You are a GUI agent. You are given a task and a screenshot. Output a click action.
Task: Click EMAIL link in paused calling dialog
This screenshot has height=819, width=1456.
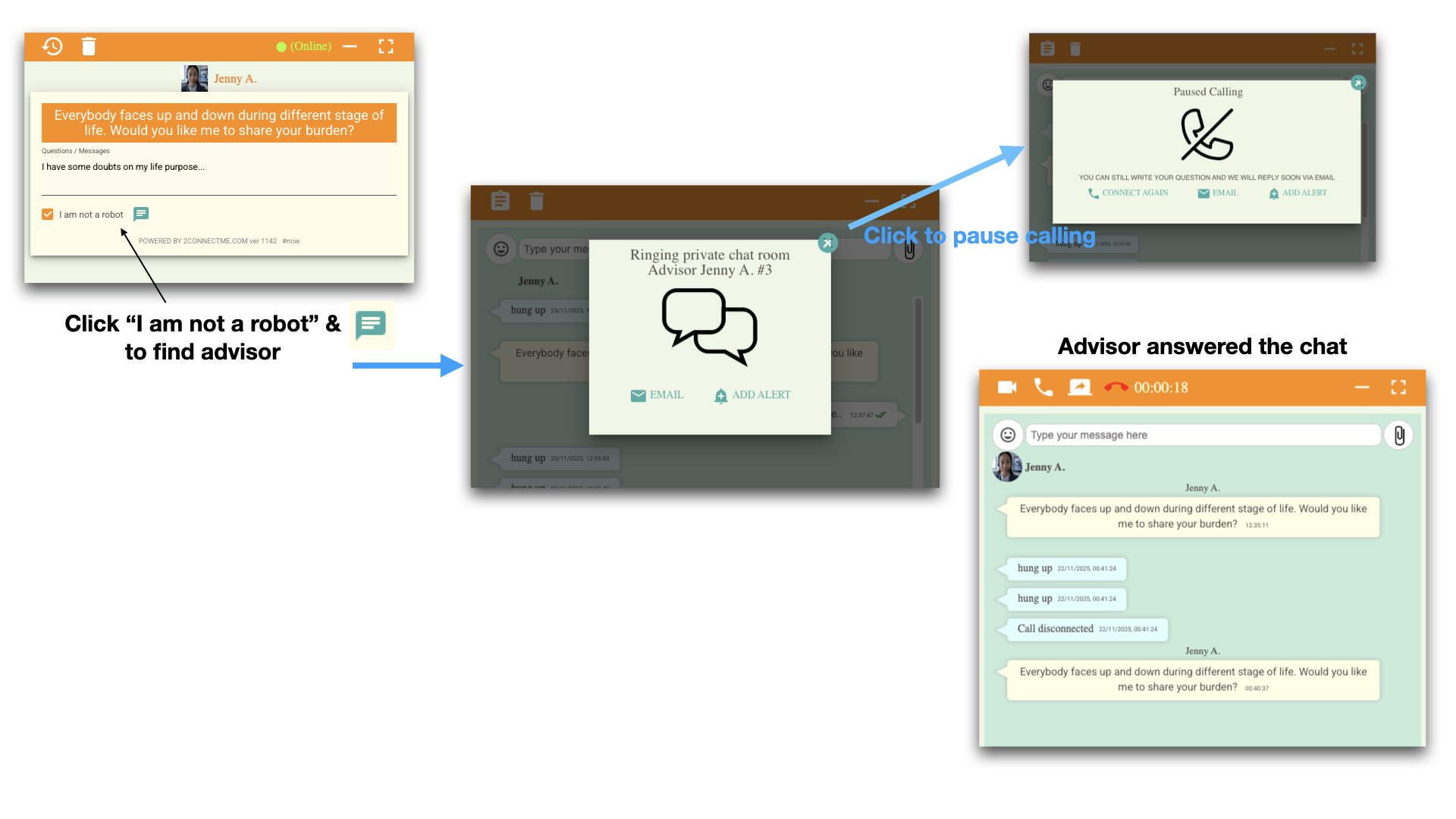click(1218, 193)
